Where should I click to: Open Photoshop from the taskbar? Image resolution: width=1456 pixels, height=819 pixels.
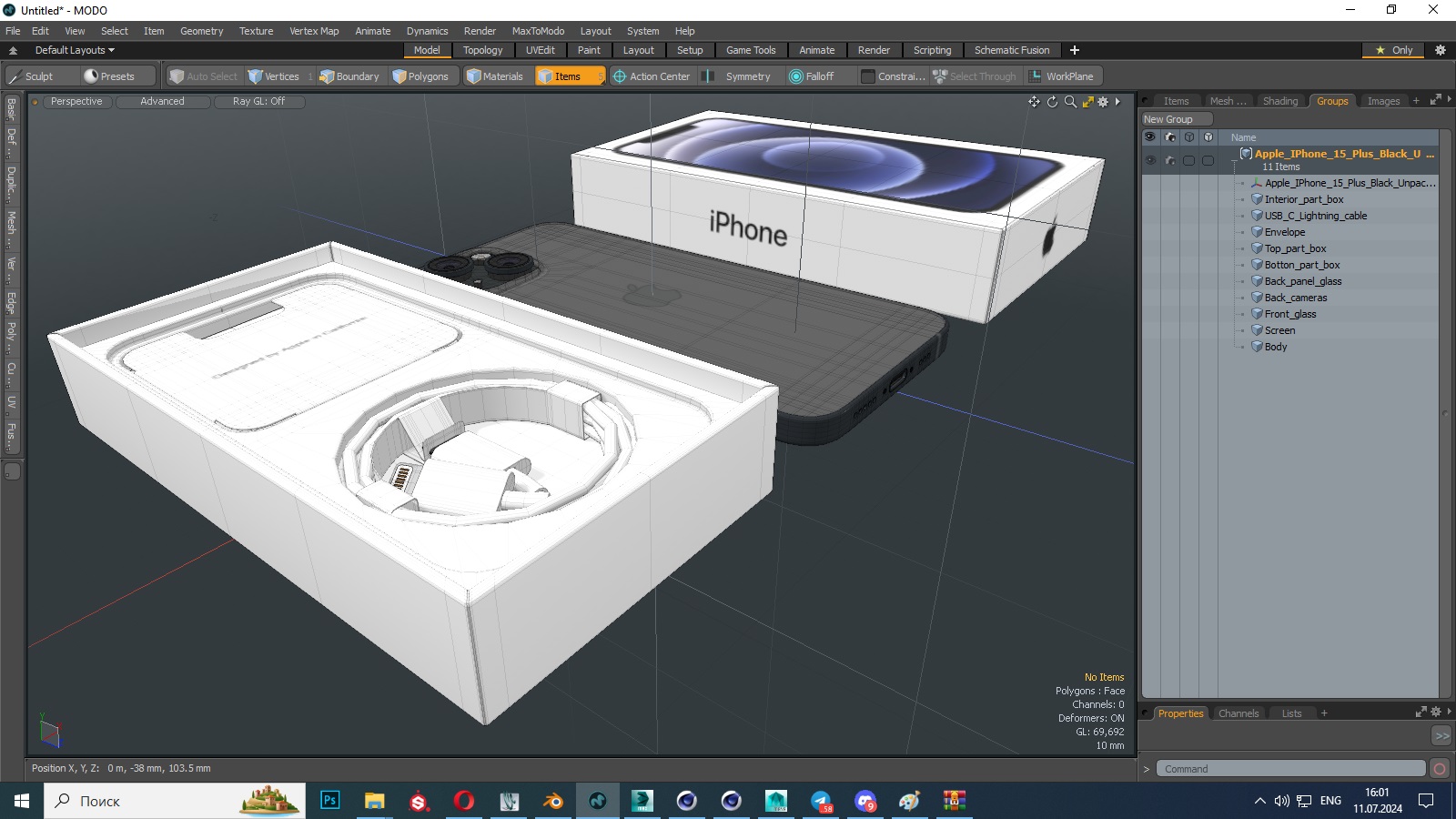(x=330, y=801)
